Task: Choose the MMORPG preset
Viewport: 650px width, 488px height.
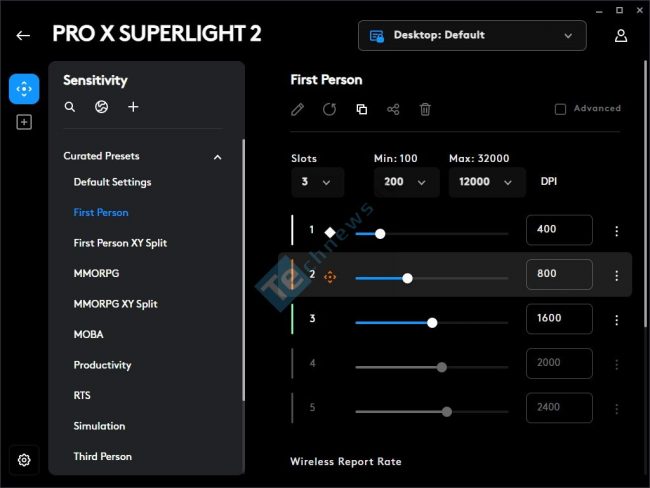Action: (96, 273)
